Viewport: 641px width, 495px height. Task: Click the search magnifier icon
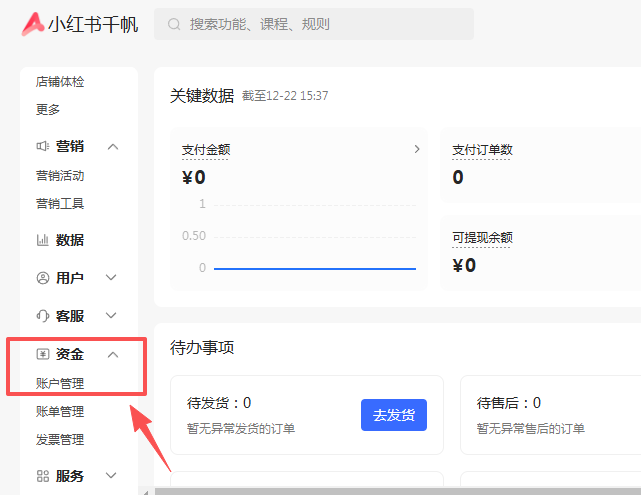click(x=174, y=24)
